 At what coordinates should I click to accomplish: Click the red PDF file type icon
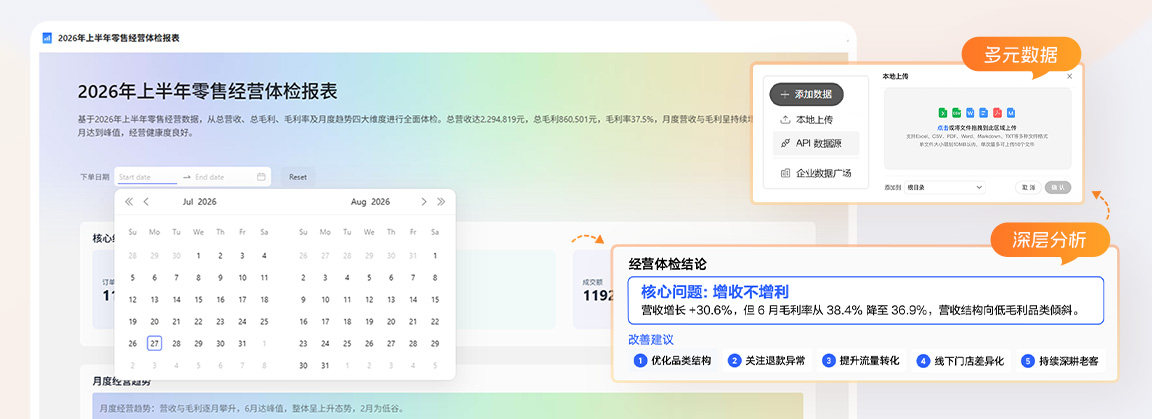997,112
